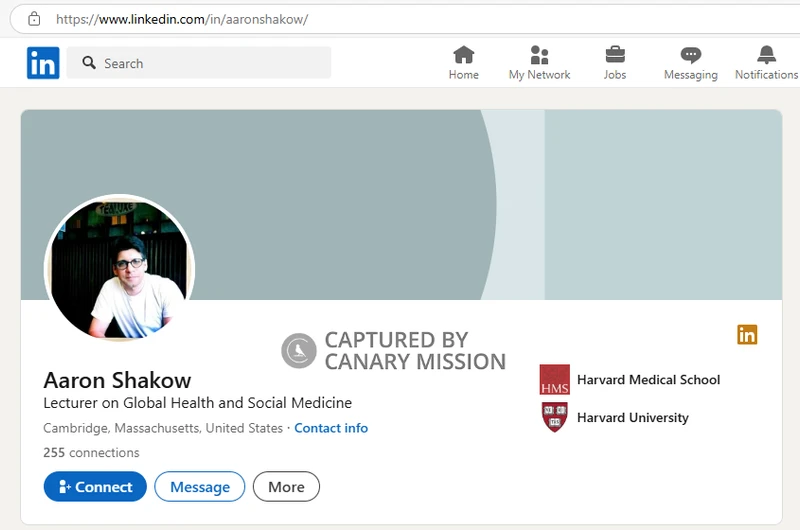This screenshot has height=530, width=800.
Task: Click the LinkedIn logo in the navigation bar
Action: coord(43,63)
